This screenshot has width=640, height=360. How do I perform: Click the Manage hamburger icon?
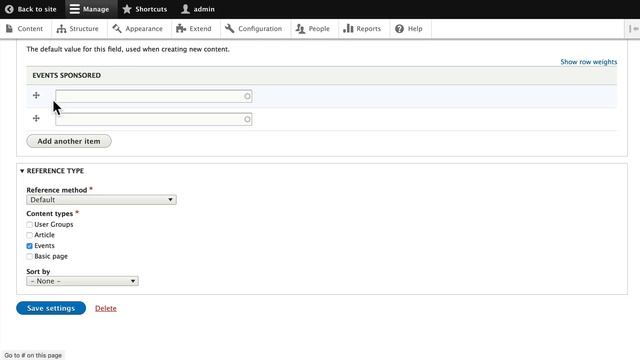(74, 9)
